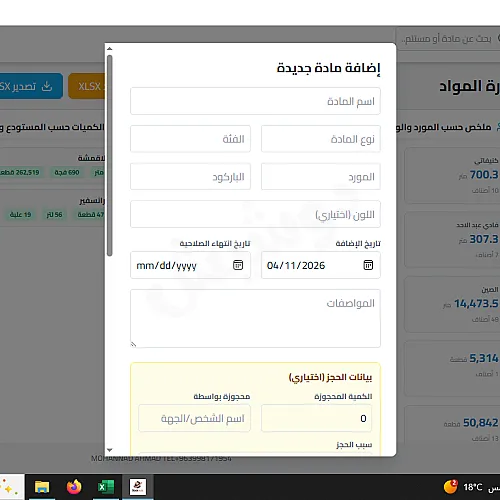Launch Firefox from the taskbar
The height and width of the screenshot is (500, 500).
coord(74,487)
